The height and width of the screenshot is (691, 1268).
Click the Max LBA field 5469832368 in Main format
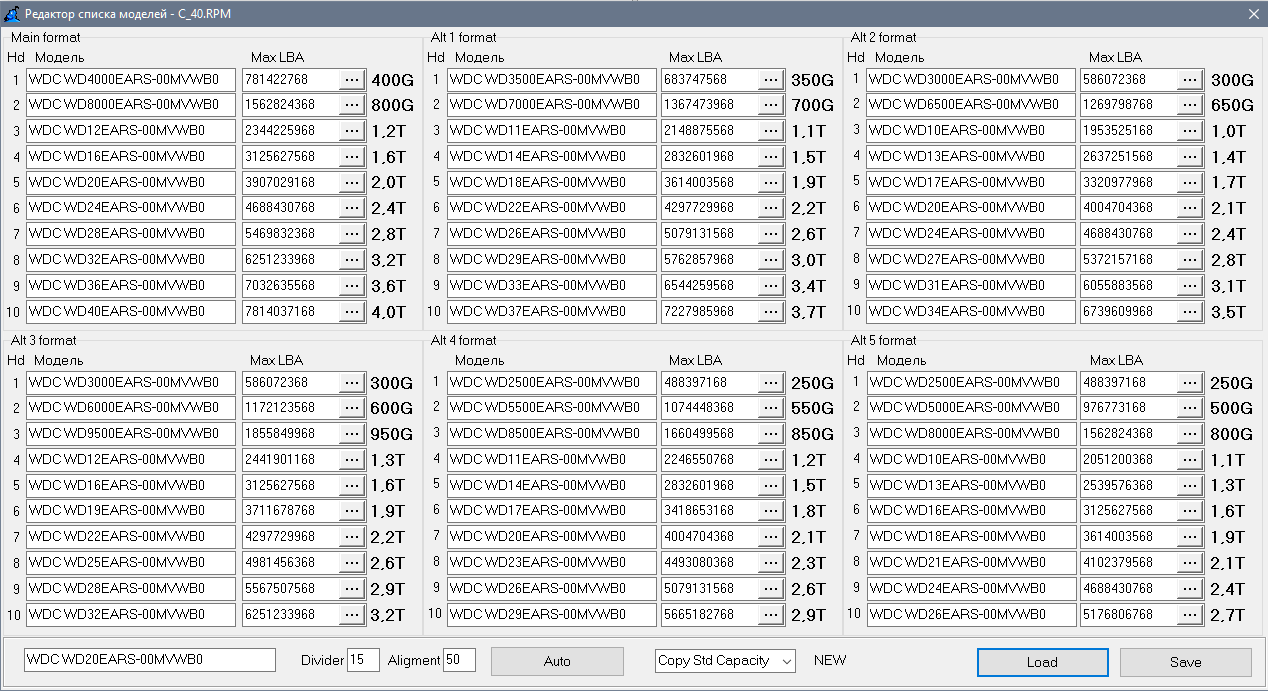[x=291, y=234]
